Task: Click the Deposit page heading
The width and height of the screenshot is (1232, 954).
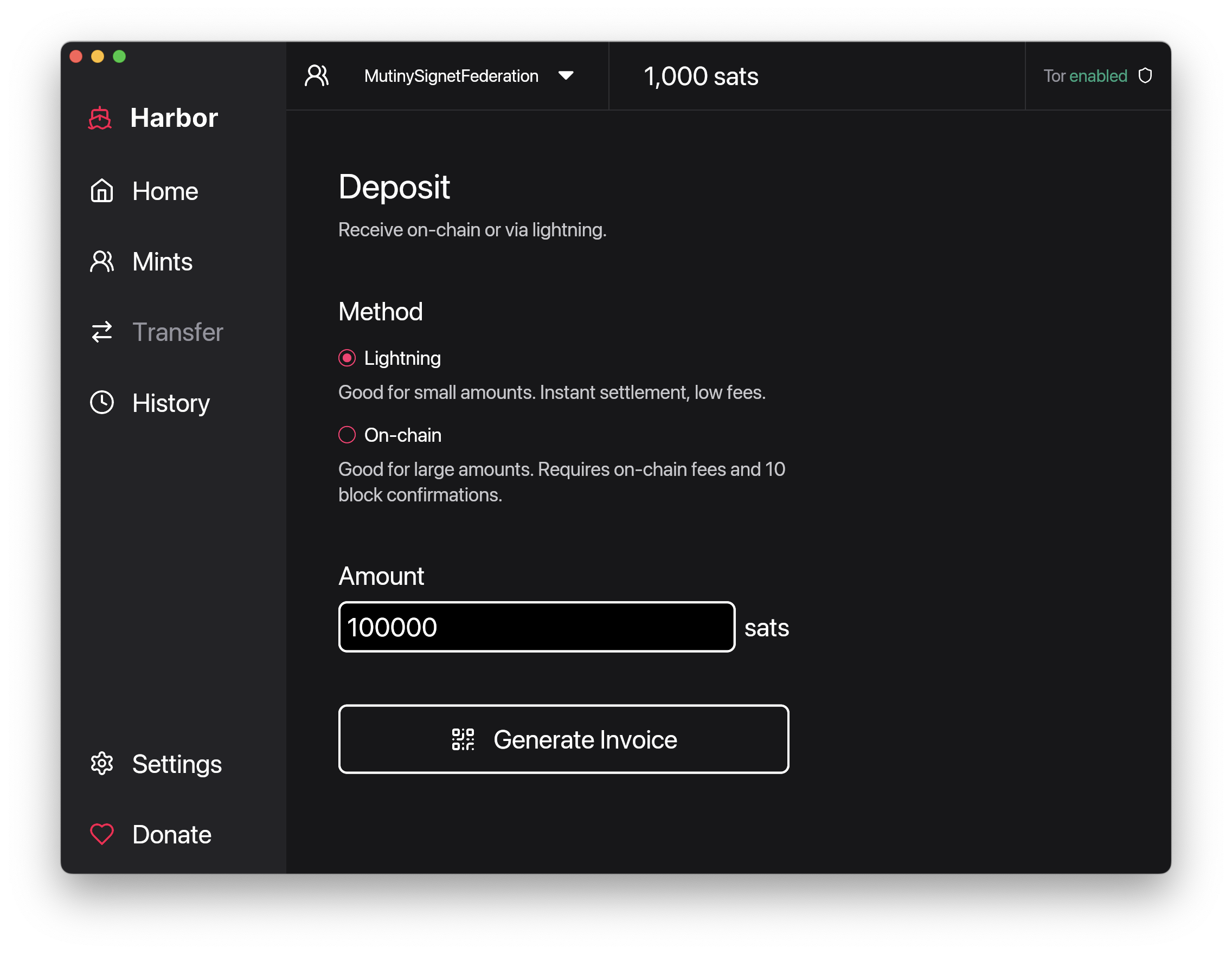Action: 394,186
